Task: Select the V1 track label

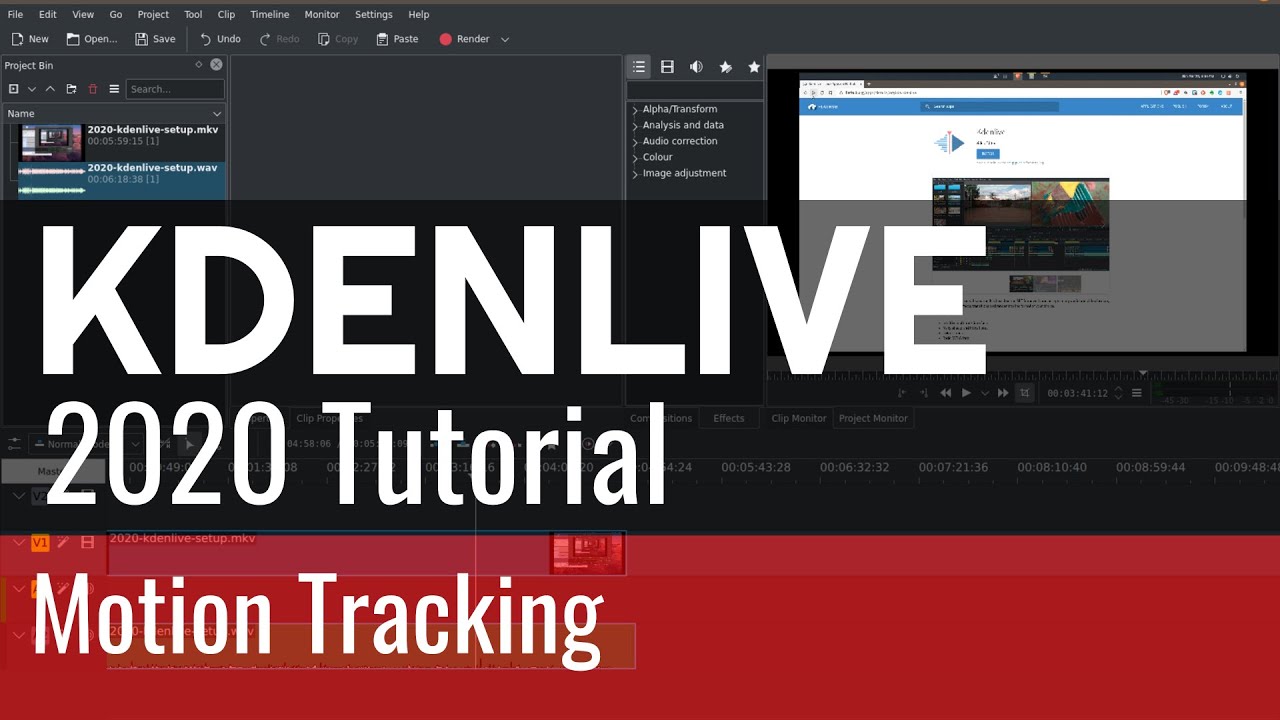Action: (x=40, y=543)
